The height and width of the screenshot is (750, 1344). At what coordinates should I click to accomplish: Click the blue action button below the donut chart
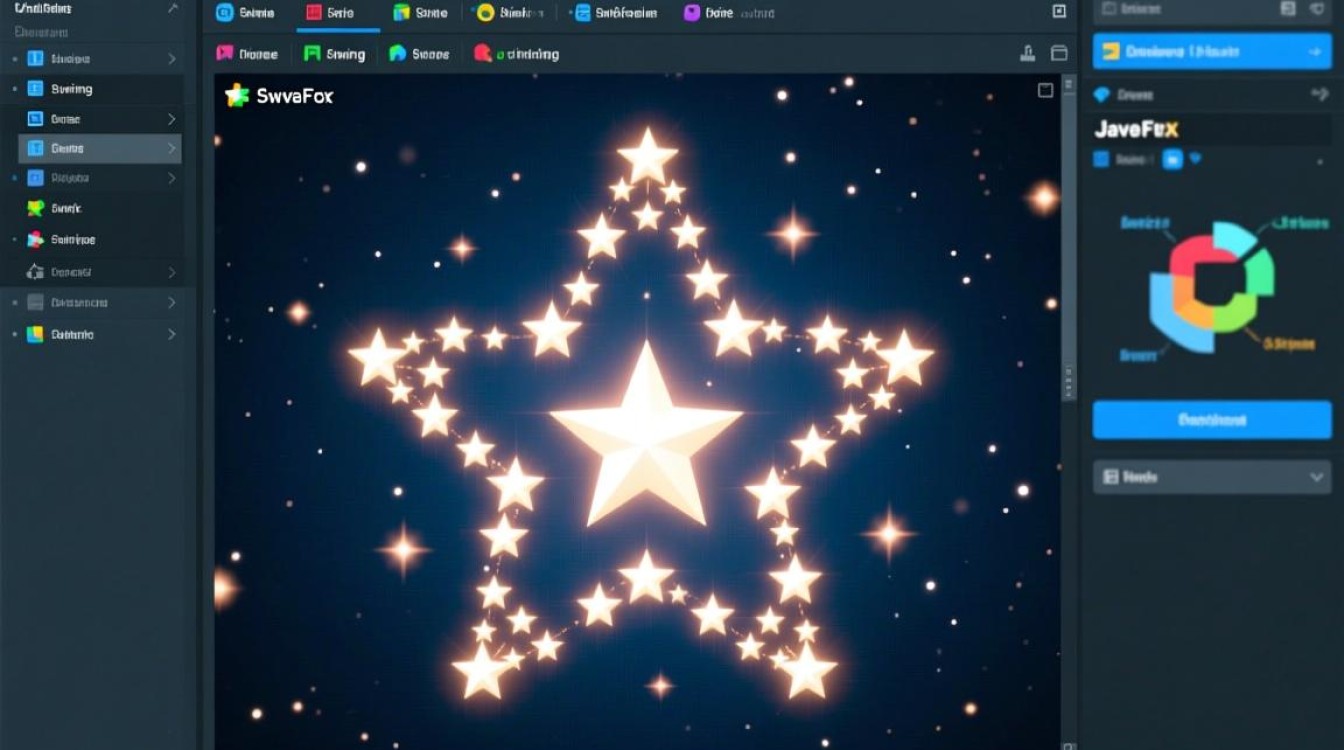click(x=1211, y=419)
